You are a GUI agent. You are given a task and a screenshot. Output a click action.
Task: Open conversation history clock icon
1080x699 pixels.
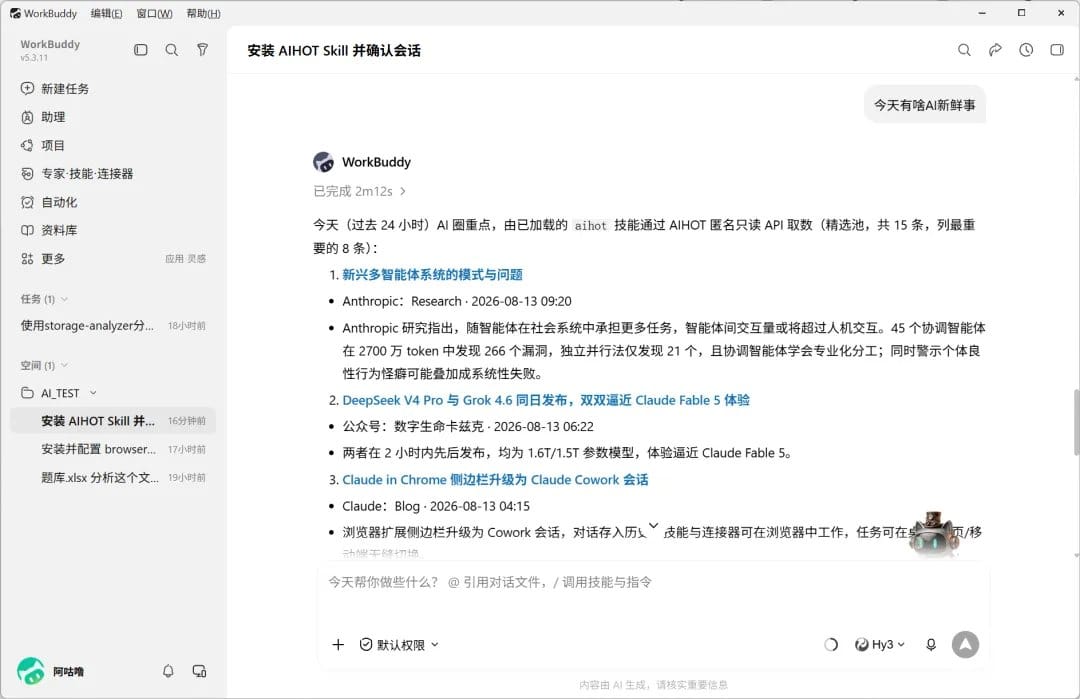pos(1026,50)
